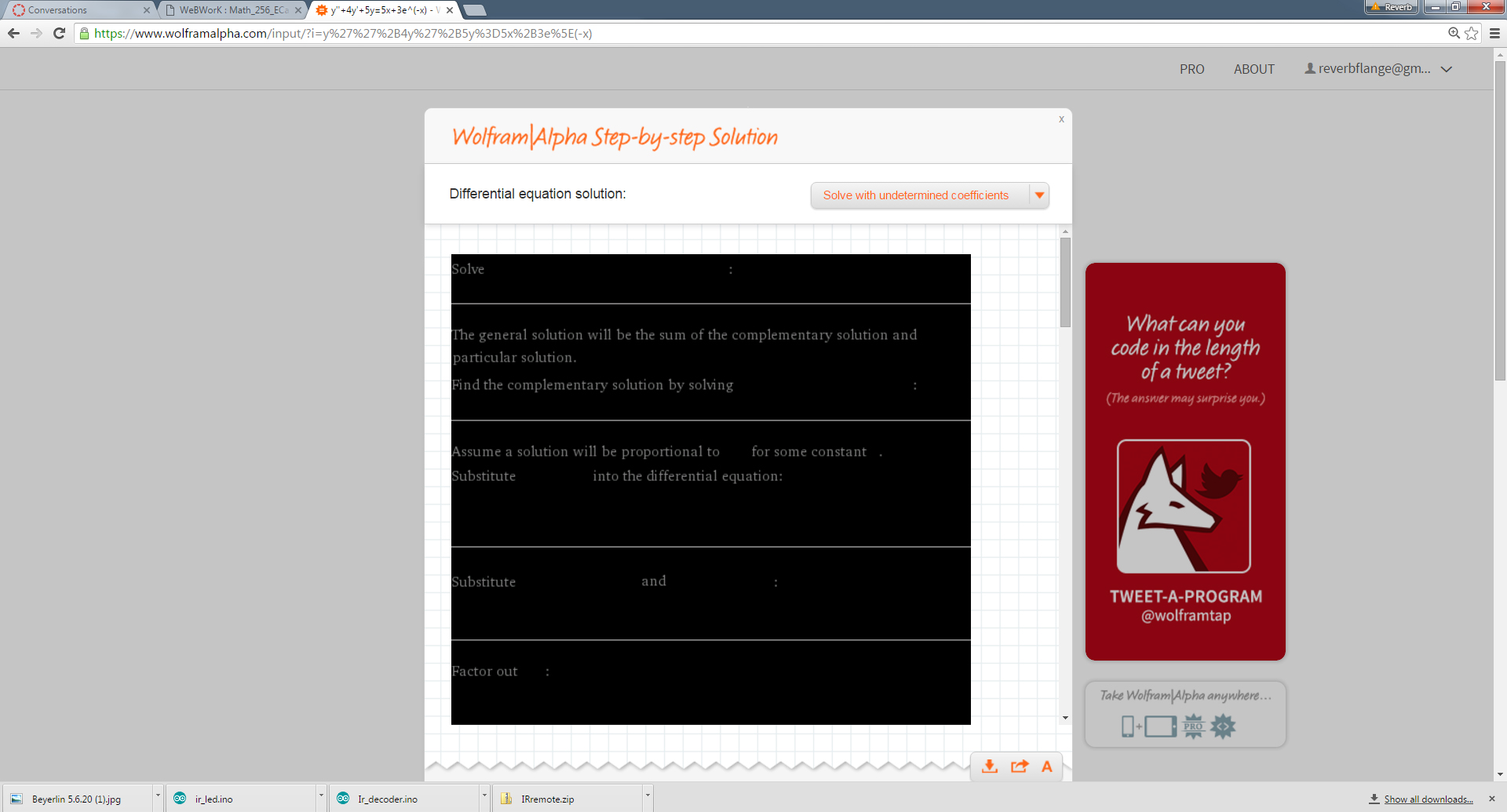The height and width of the screenshot is (812, 1507).
Task: Expand options for Ir_decoder.ino download
Action: (x=484, y=796)
